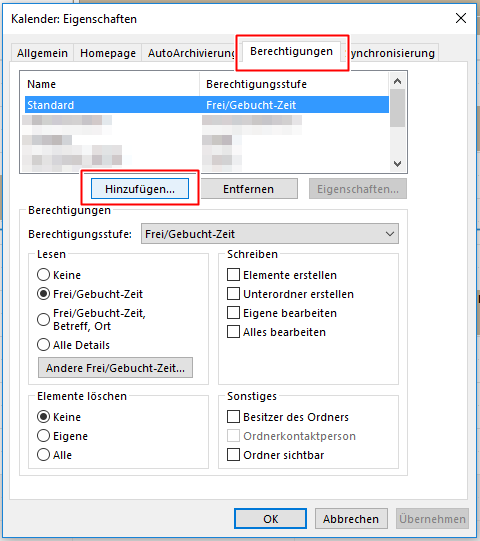
Task: Open the Synchronisierung tab
Action: [393, 53]
